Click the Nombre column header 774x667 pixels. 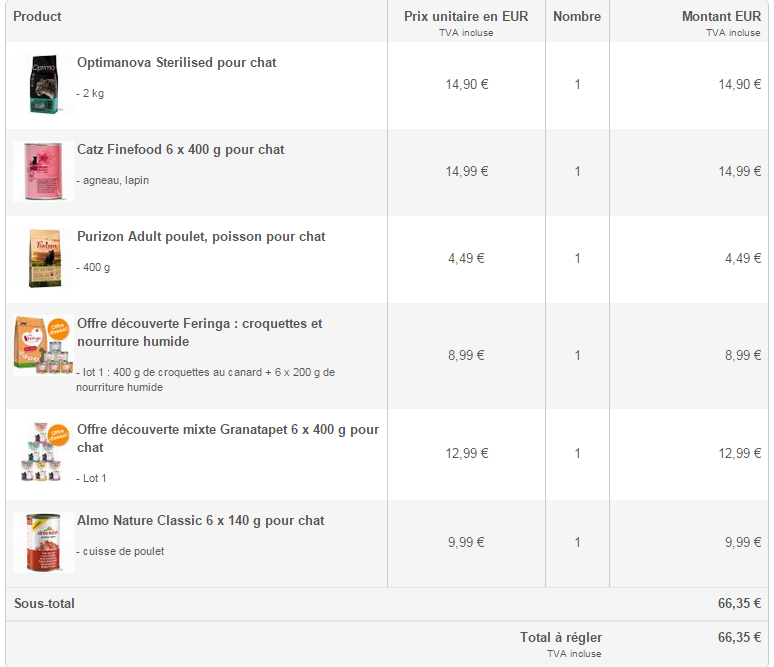577,17
